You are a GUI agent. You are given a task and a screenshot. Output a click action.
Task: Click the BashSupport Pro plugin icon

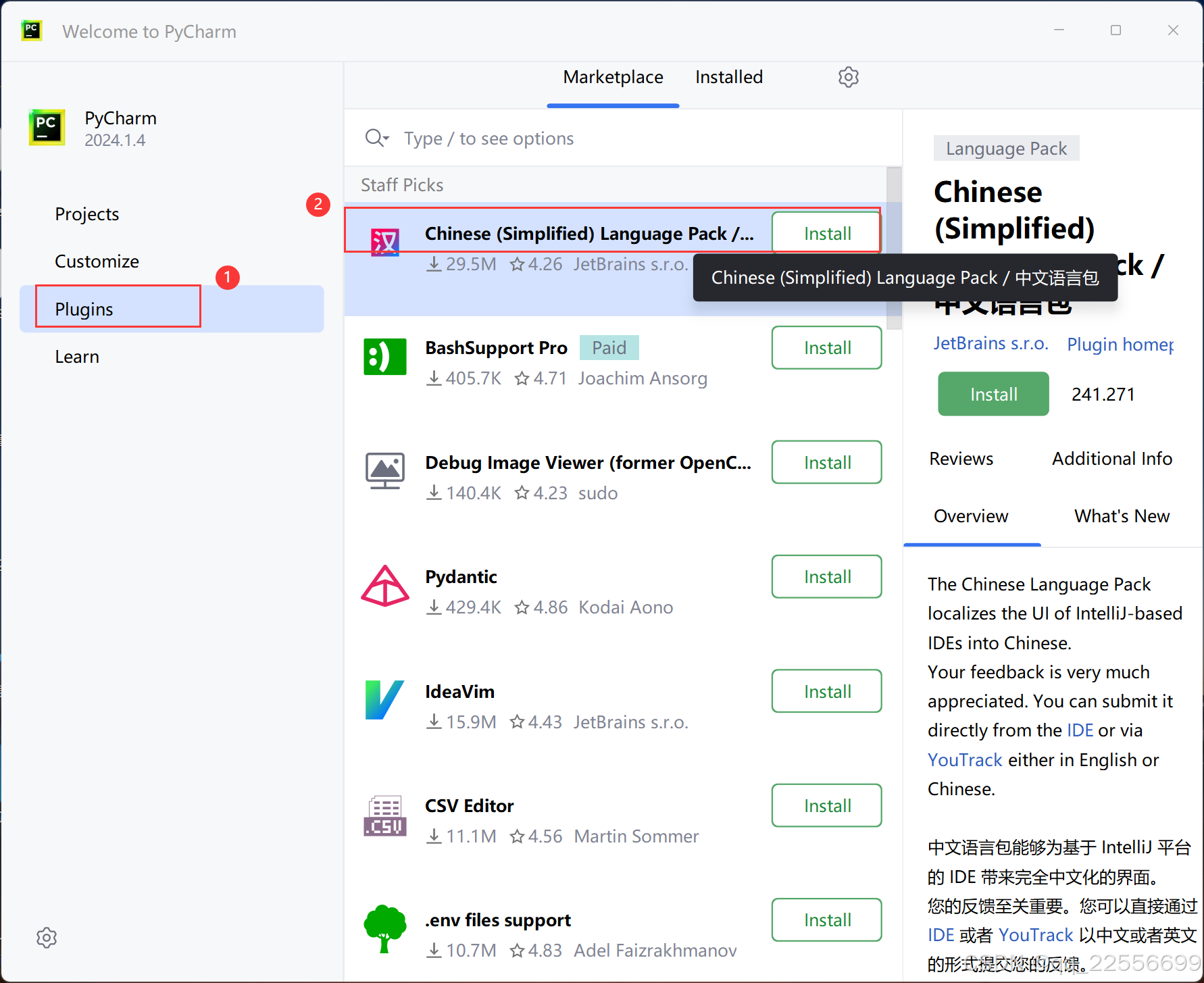pyautogui.click(x=385, y=357)
